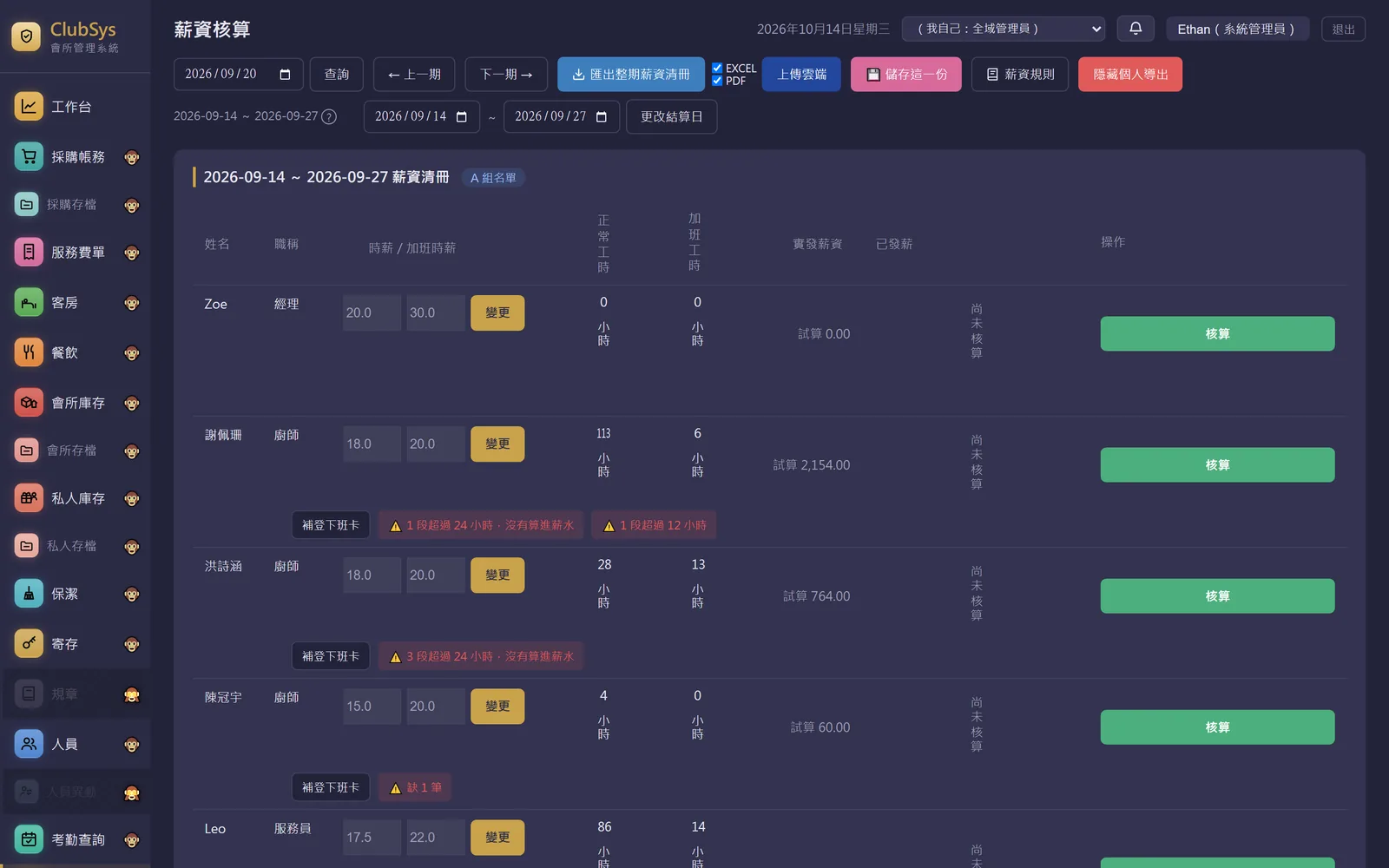Click the monkey icon next to 寄存
Viewport: 1389px width, 868px height.
(x=132, y=645)
